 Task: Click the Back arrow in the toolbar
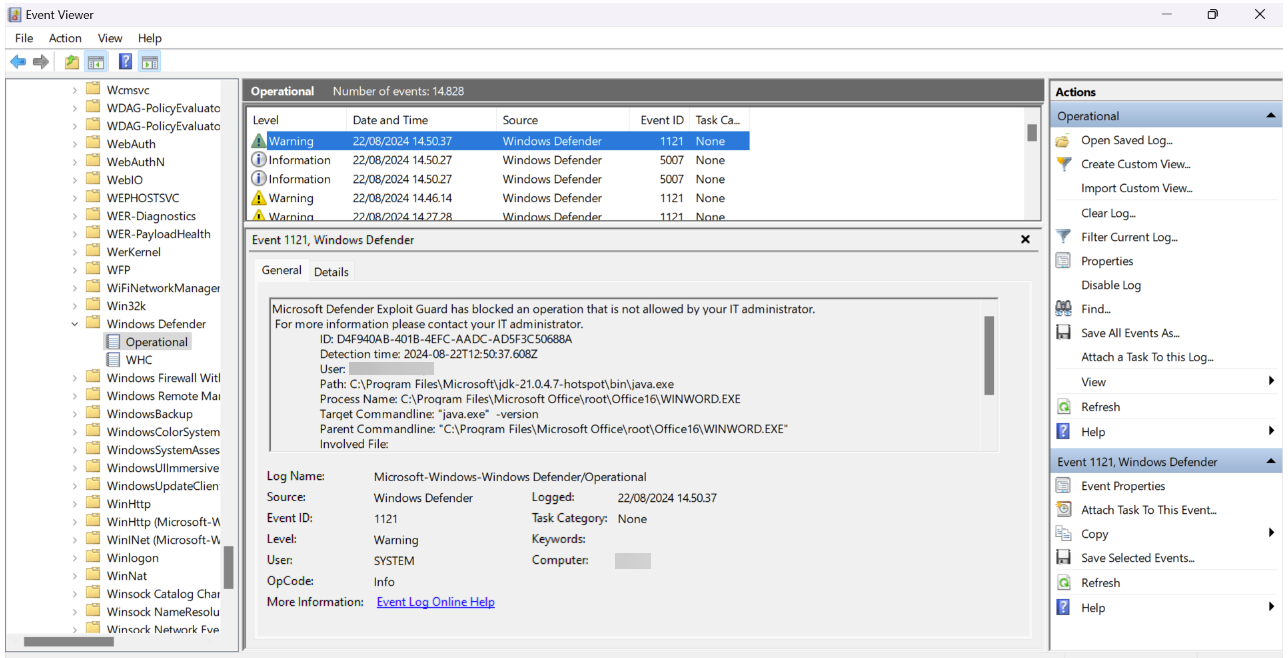coord(18,62)
